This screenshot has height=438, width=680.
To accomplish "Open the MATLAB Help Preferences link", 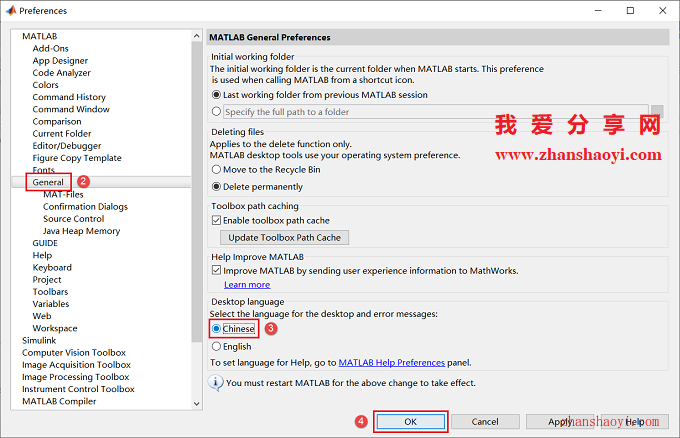I will (392, 363).
